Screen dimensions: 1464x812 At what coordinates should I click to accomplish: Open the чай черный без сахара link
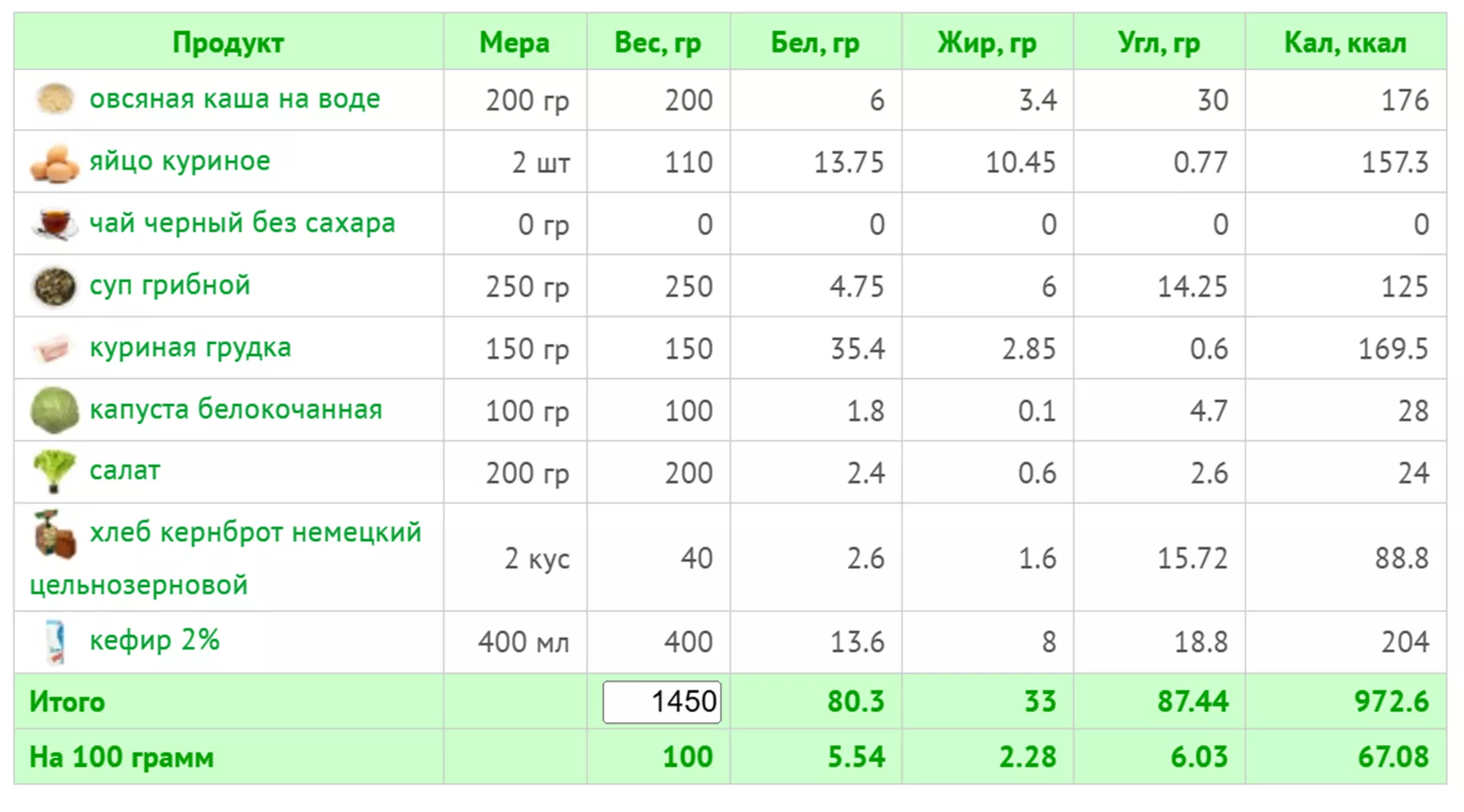click(x=242, y=223)
